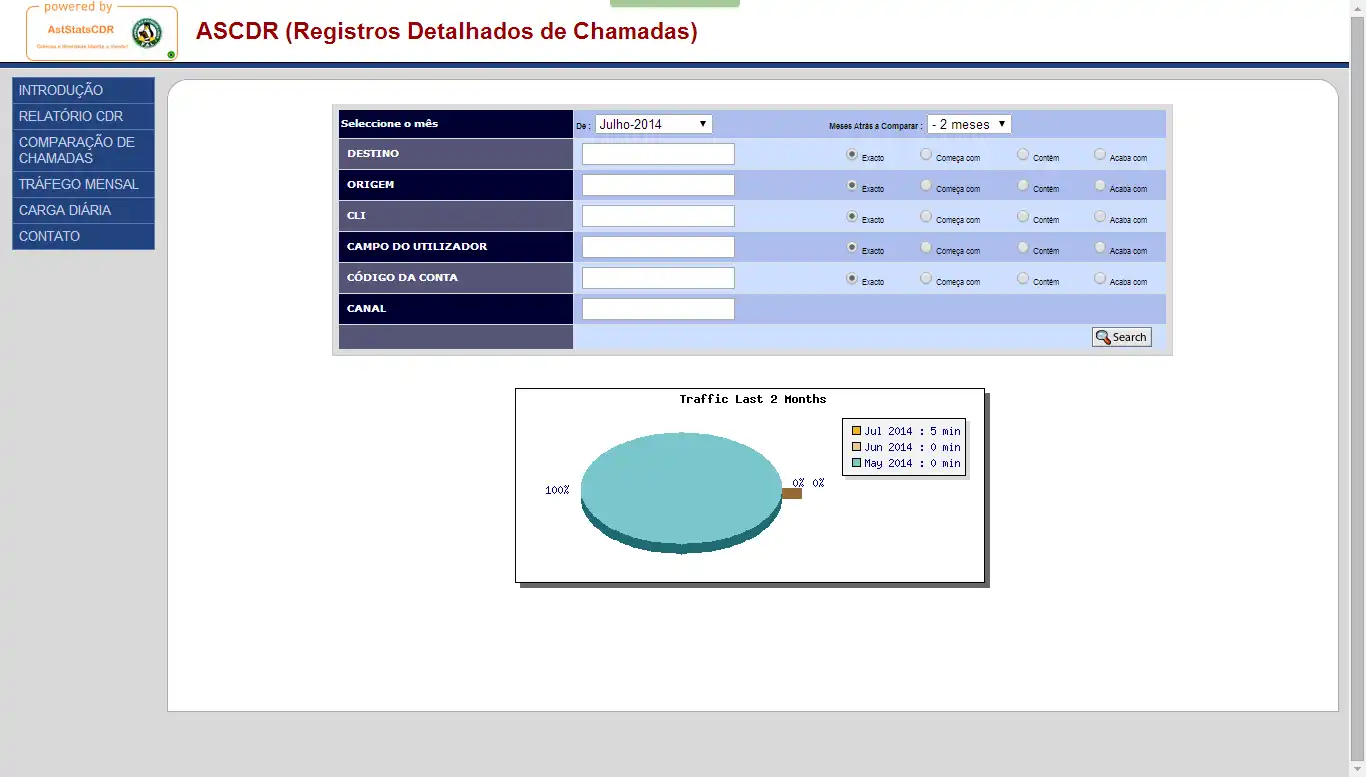Open the Julho-2014 month dropdown
The image size is (1366, 777).
(654, 124)
